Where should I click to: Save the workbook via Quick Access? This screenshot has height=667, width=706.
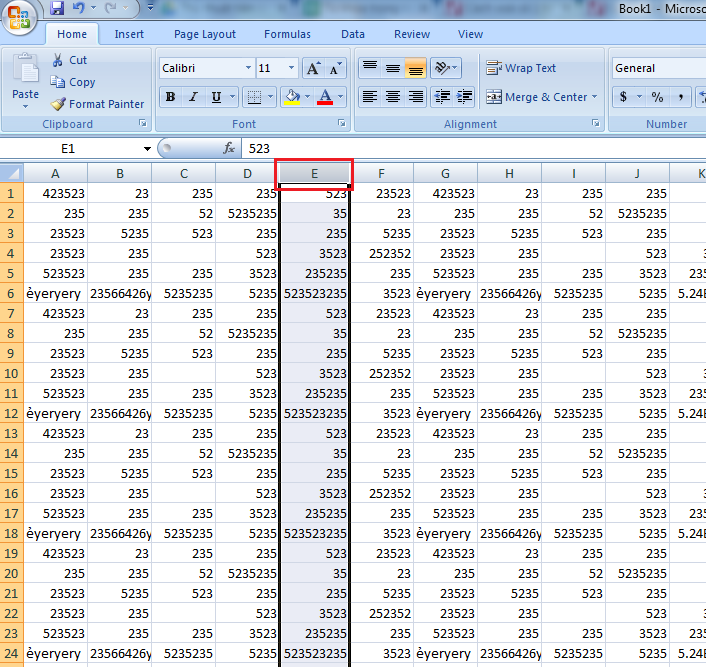click(x=57, y=8)
